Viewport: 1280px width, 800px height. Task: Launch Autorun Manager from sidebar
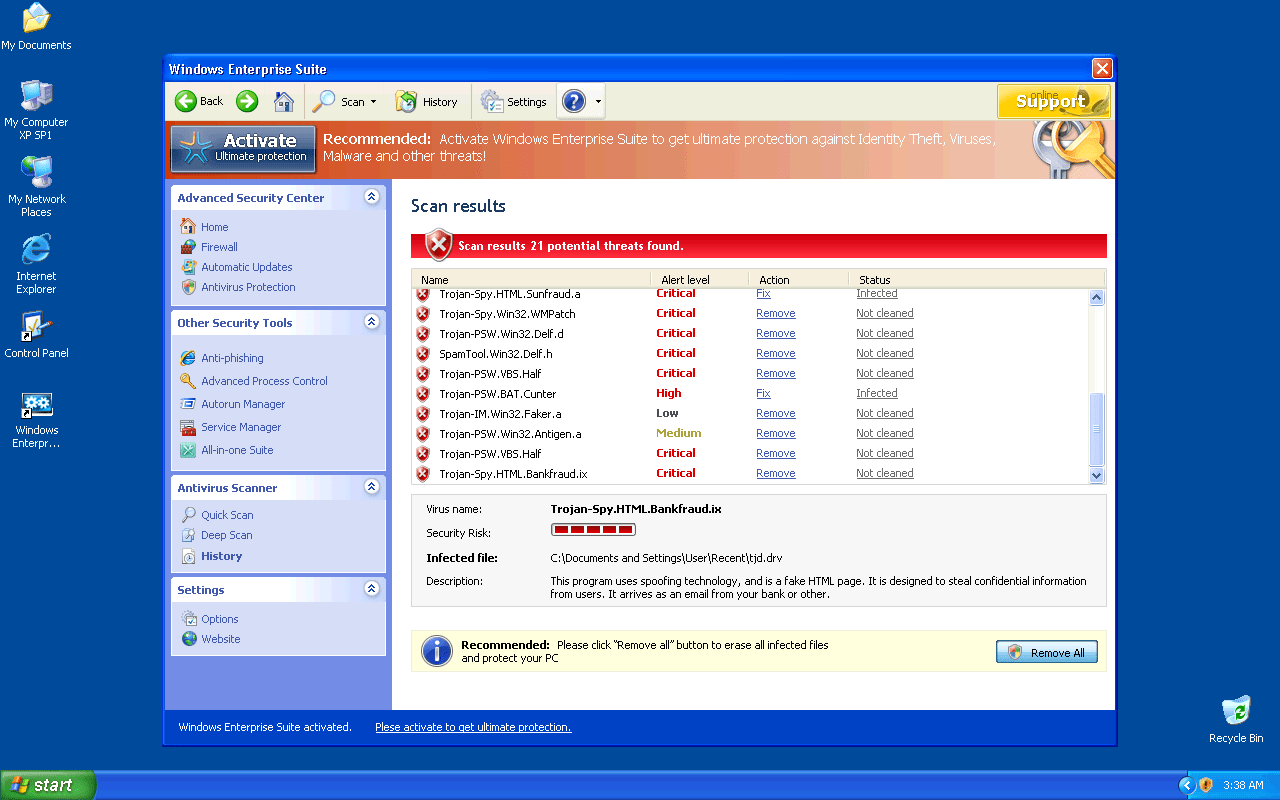(x=243, y=404)
